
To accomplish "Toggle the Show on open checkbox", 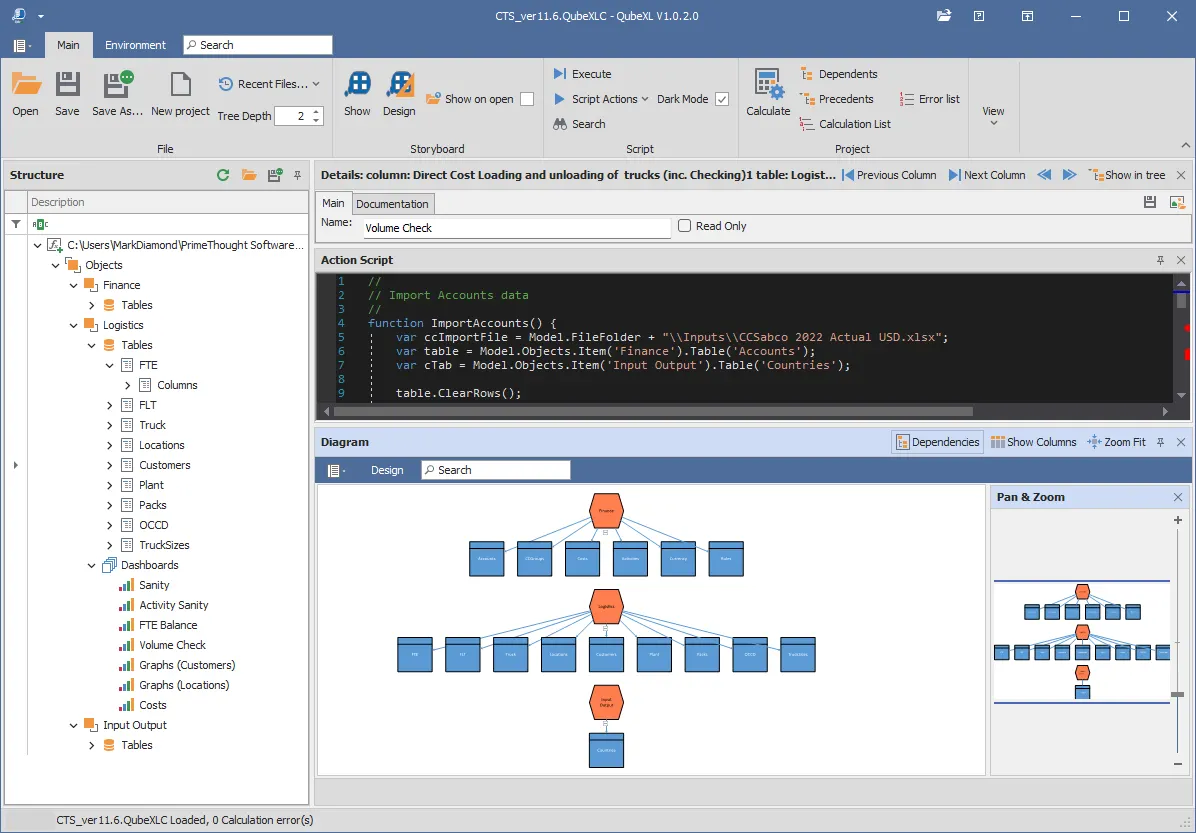I will coord(527,99).
